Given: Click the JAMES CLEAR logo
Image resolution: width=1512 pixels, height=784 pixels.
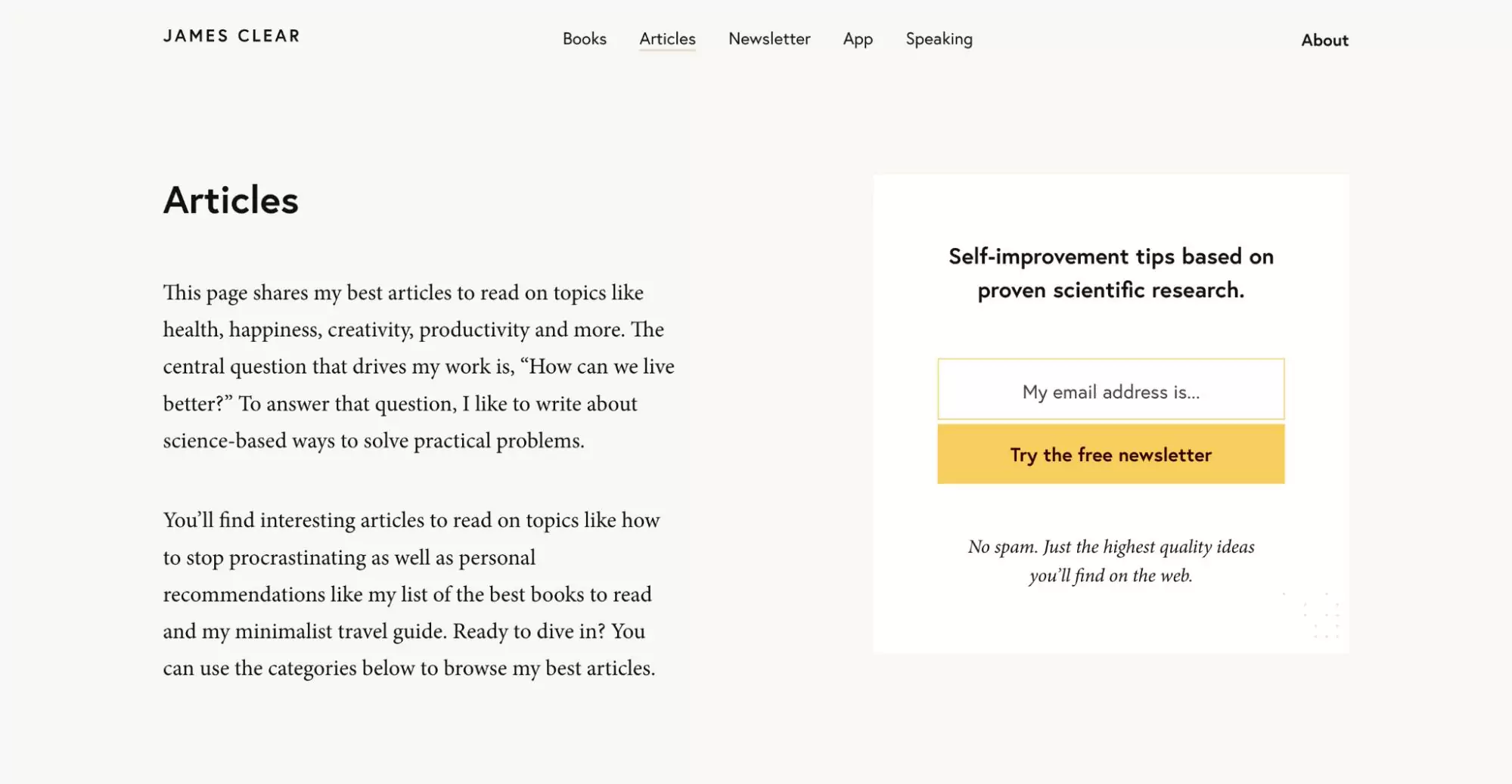Looking at the screenshot, I should [x=231, y=35].
